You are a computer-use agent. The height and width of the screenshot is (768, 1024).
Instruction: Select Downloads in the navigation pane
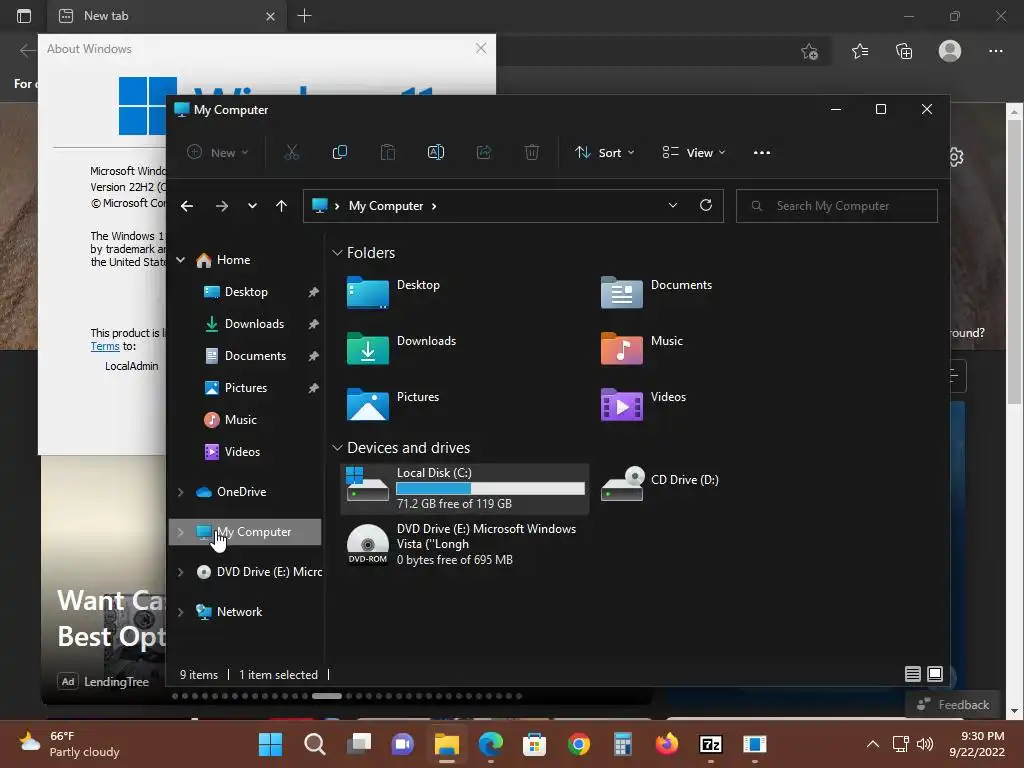[253, 324]
